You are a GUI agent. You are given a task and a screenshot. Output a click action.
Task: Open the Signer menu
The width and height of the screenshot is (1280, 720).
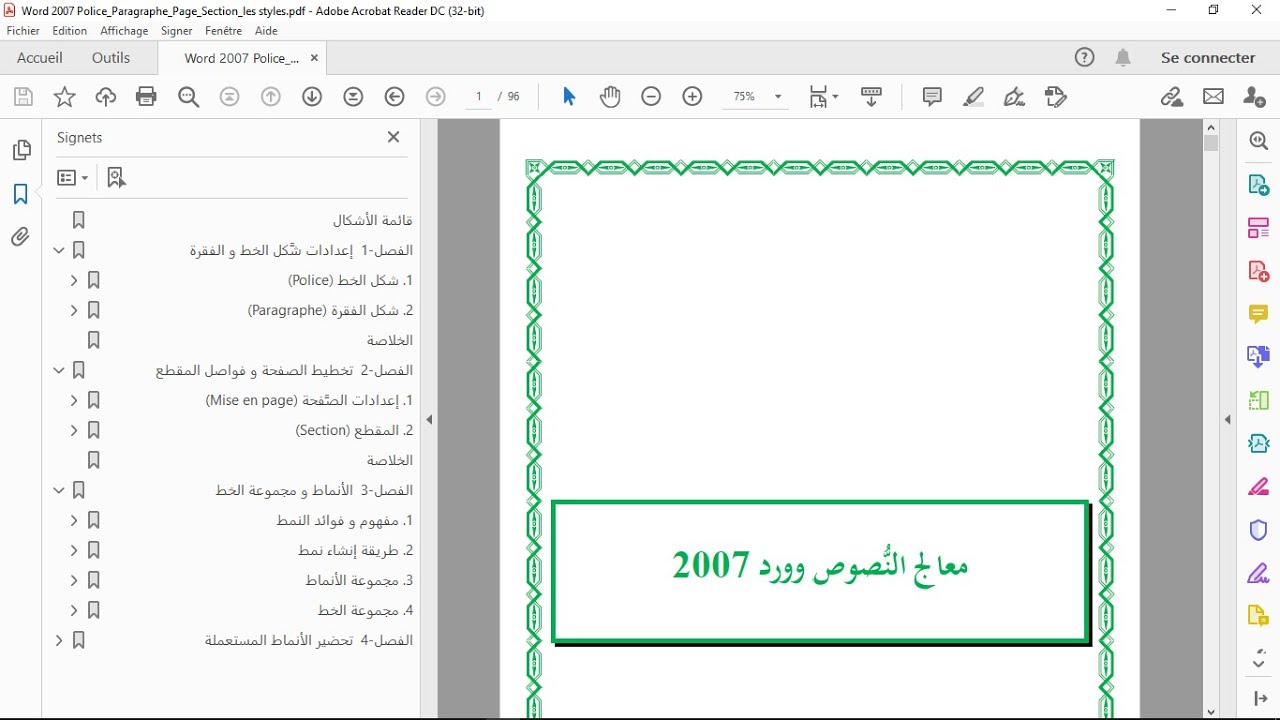177,31
